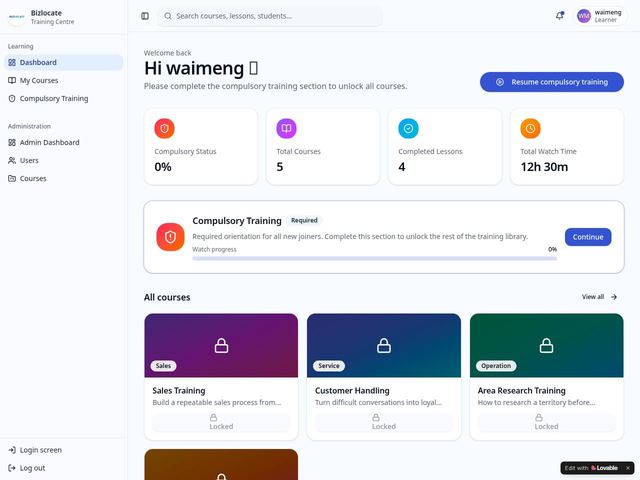Click Log out
The height and width of the screenshot is (480, 640).
click(63, 468)
